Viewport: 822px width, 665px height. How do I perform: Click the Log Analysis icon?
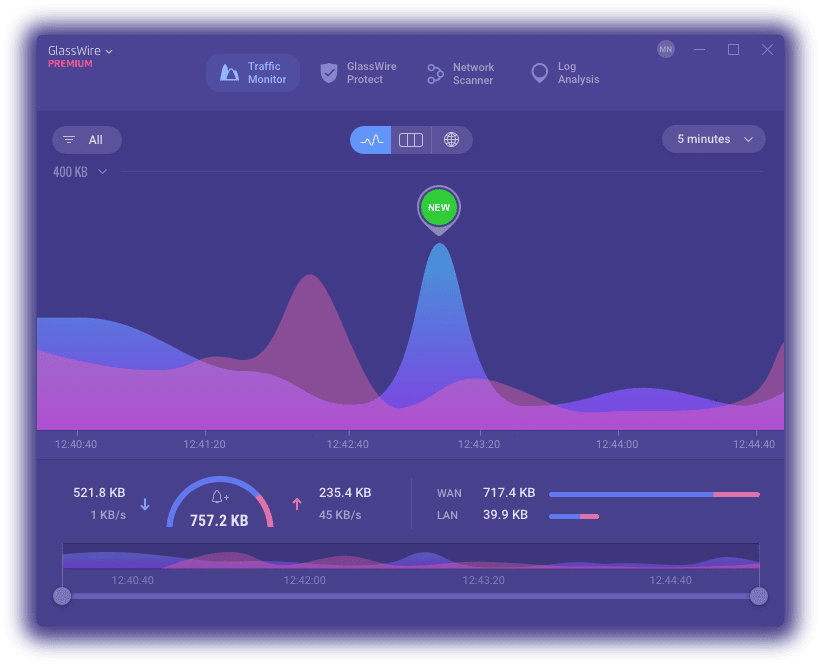(538, 72)
